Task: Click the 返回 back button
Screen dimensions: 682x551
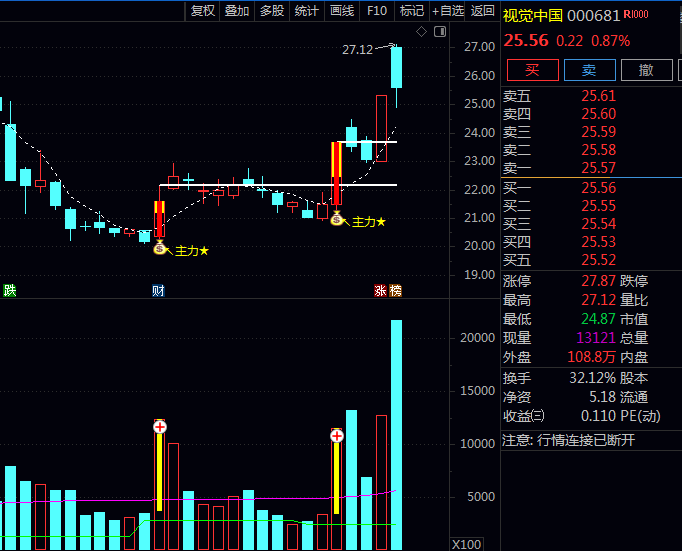Action: tap(482, 10)
